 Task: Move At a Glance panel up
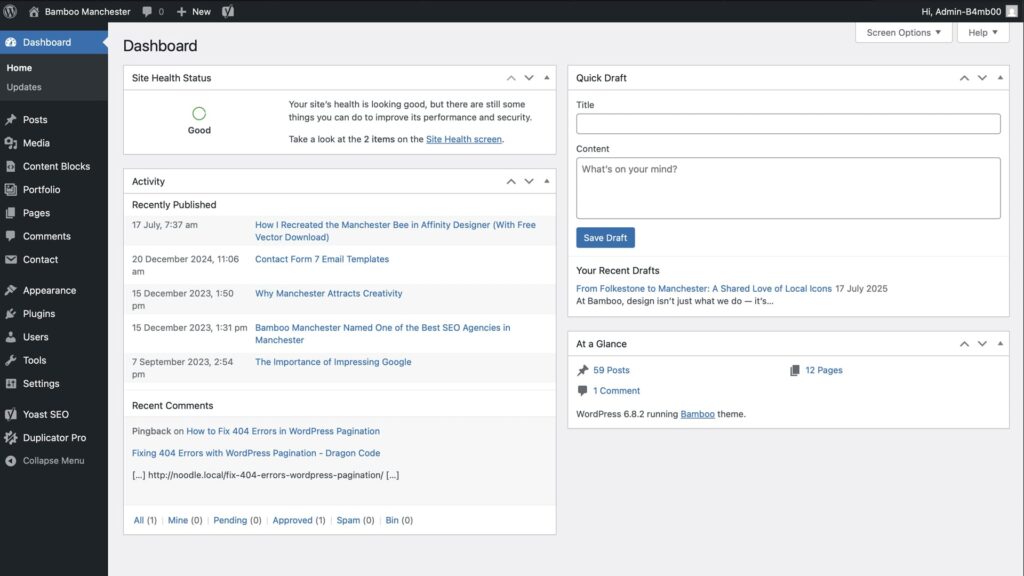coord(964,344)
